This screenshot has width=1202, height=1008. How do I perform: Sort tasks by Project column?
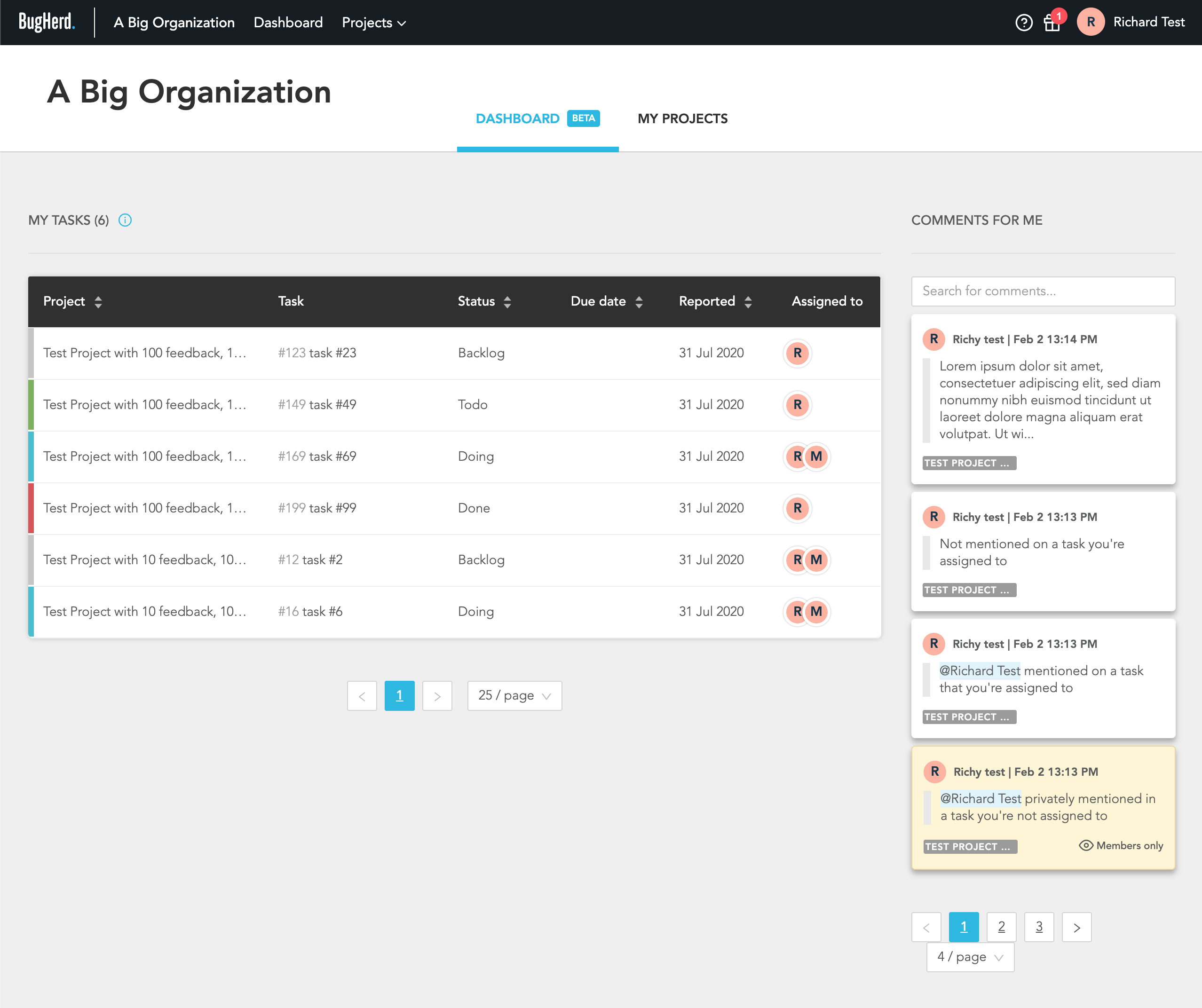(x=98, y=301)
